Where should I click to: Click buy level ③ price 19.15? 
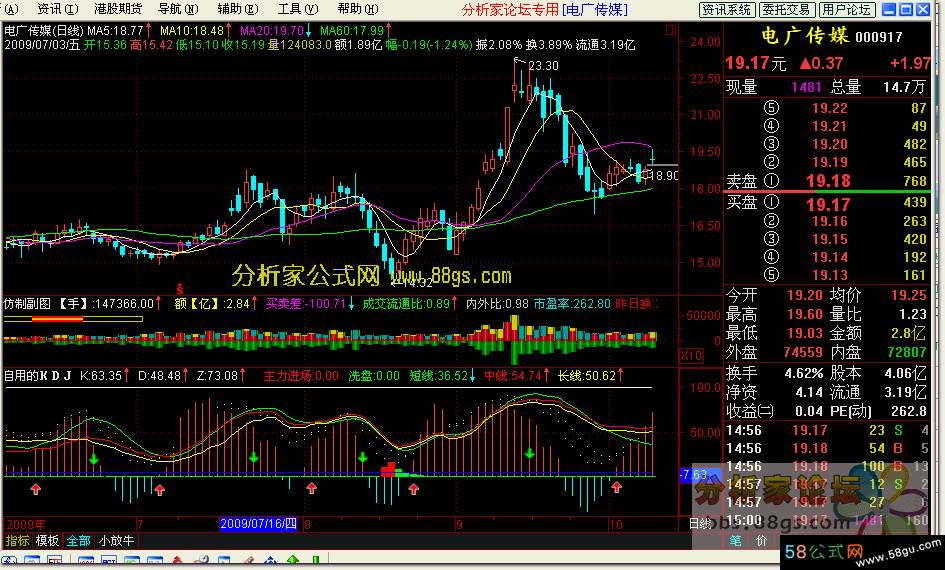point(829,239)
